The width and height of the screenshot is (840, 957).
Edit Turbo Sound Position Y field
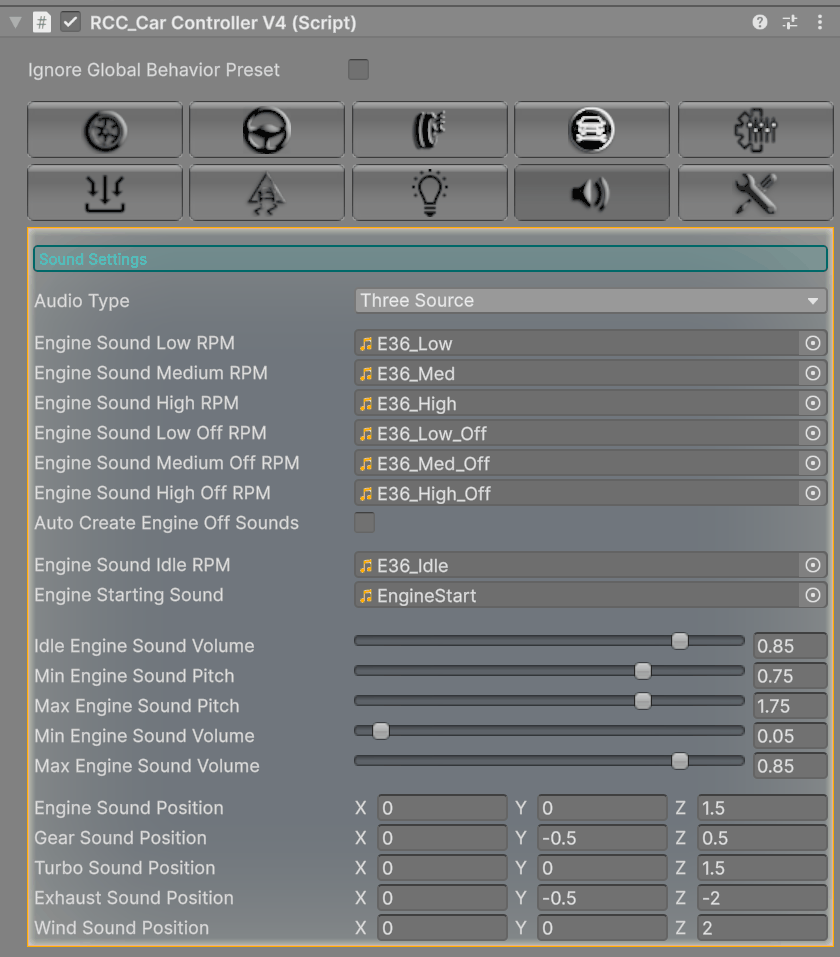(x=602, y=867)
